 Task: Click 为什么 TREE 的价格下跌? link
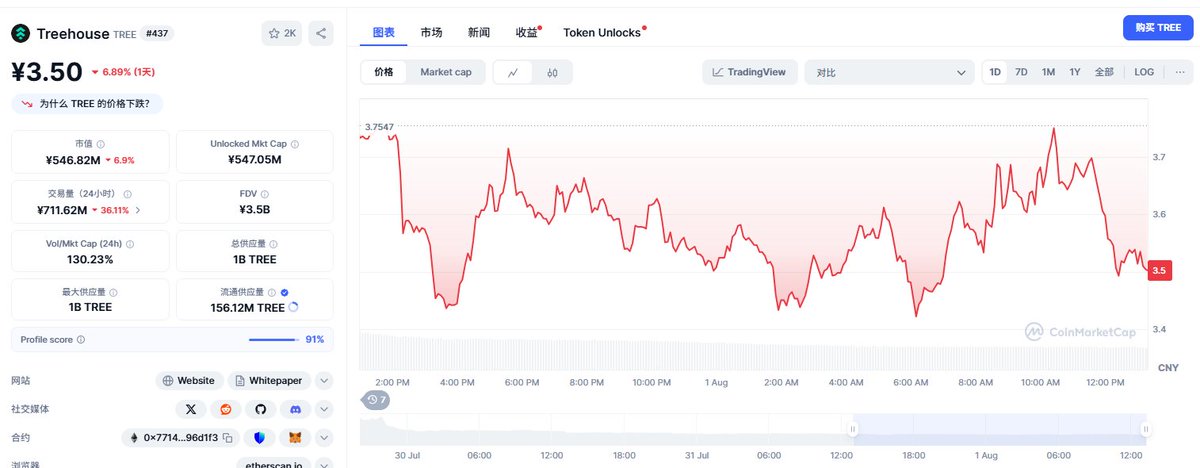pyautogui.click(x=87, y=103)
